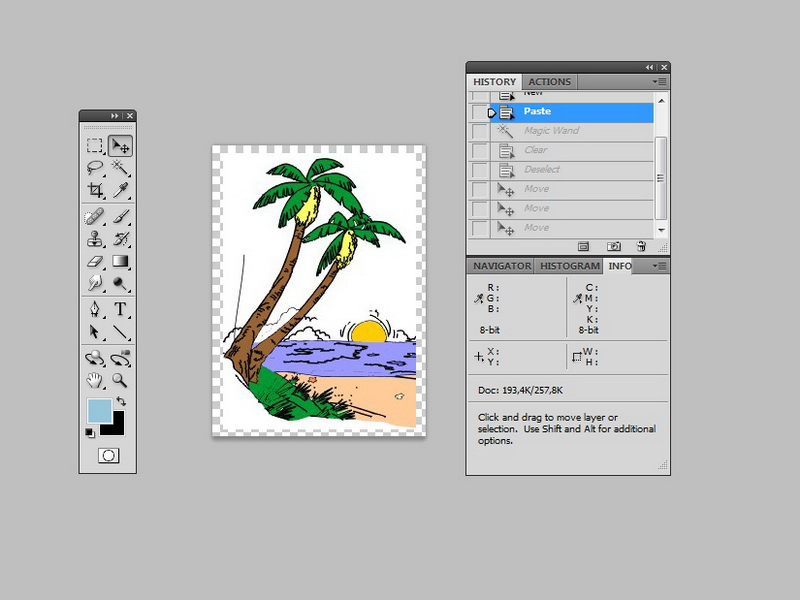Switch to the History tab
The image size is (800, 600).
494,82
